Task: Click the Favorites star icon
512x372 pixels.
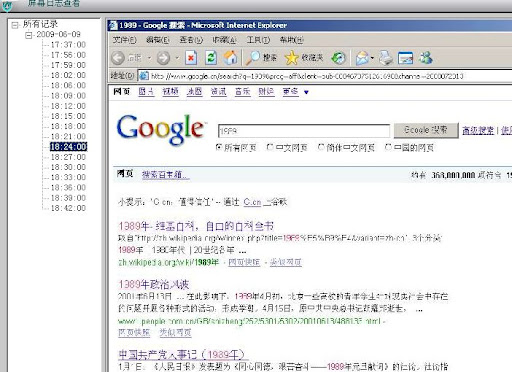Action: [291, 58]
